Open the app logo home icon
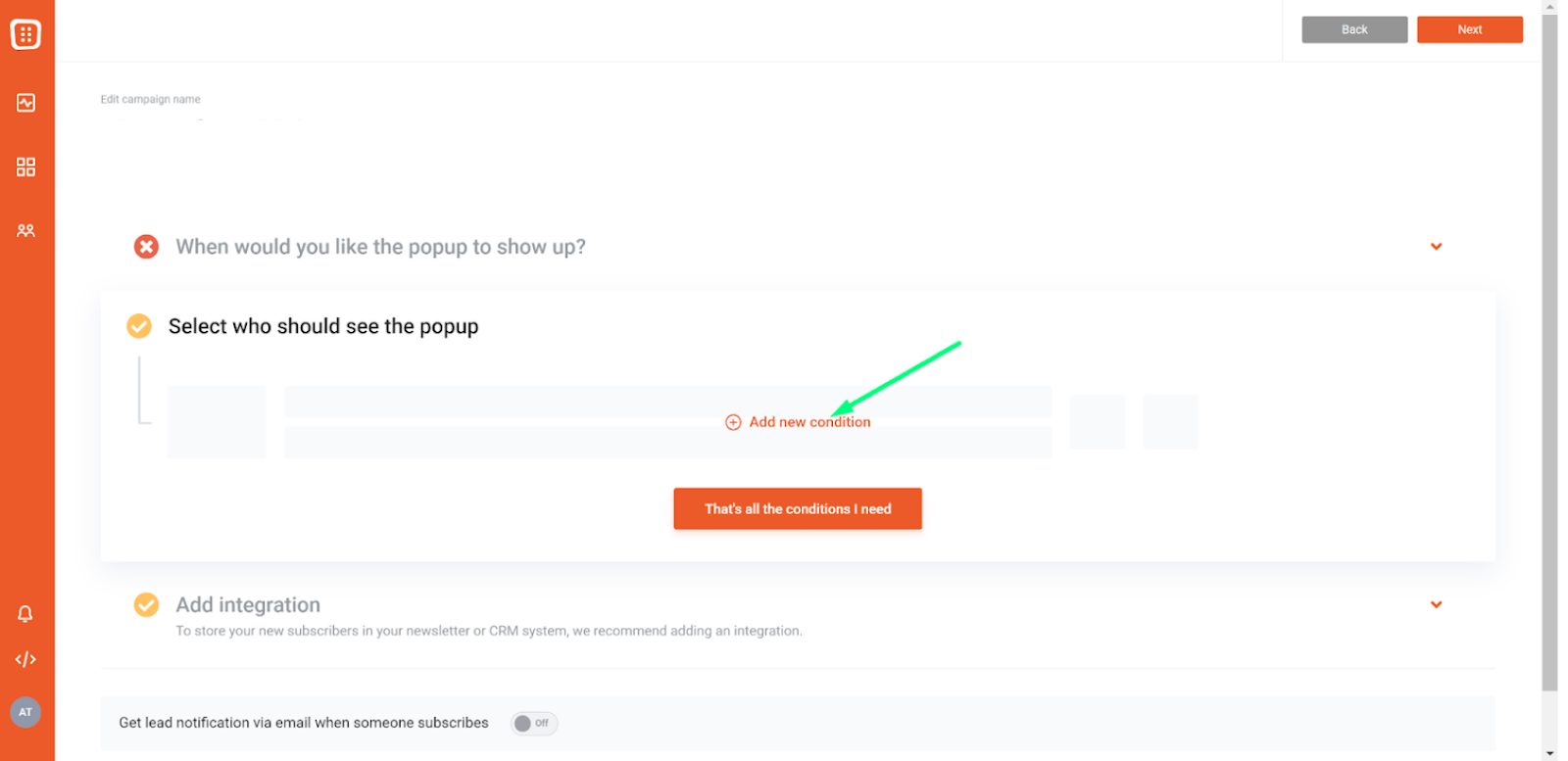Screen dimensions: 1568x761 pyautogui.click(x=25, y=34)
